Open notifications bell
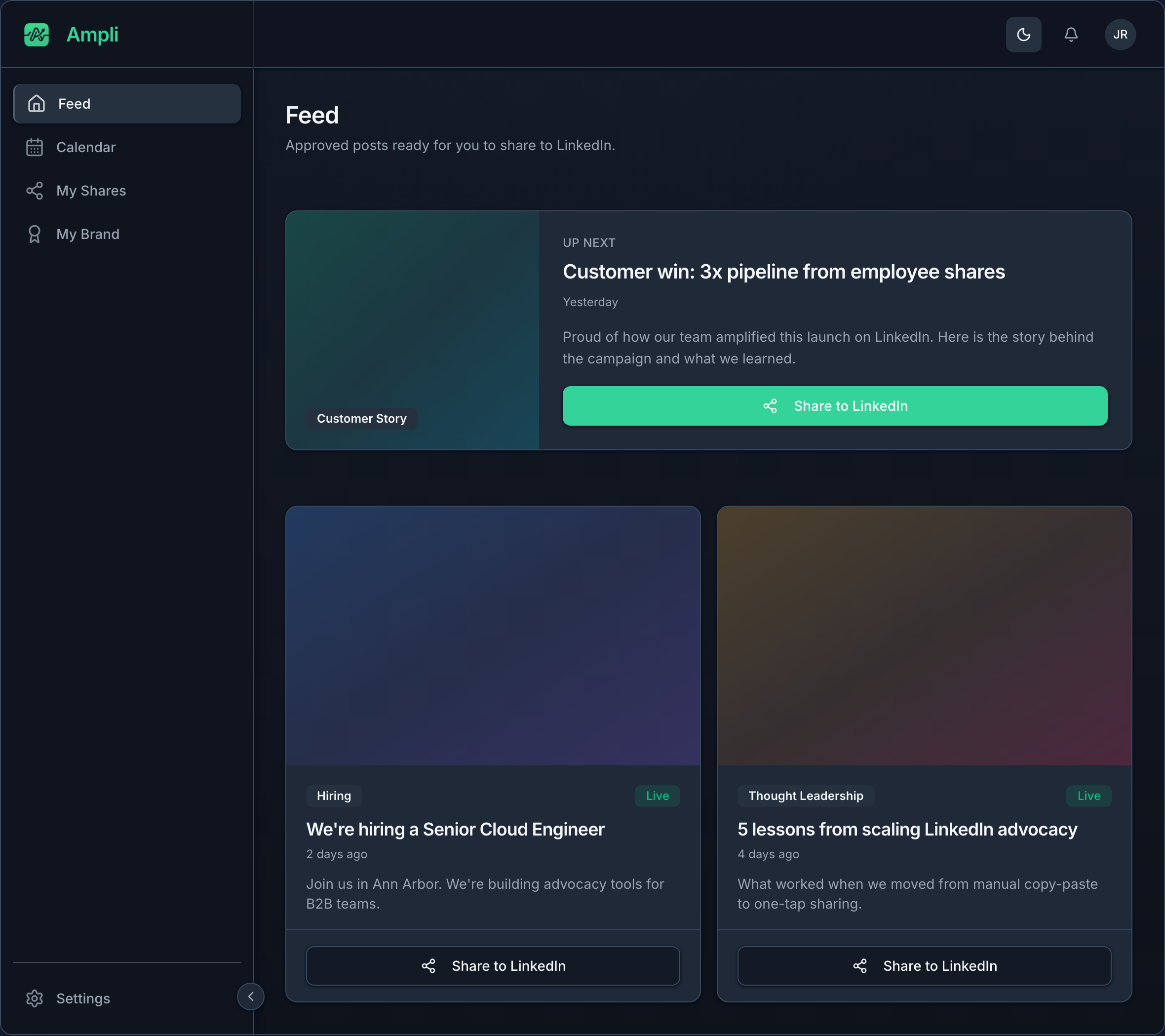The height and width of the screenshot is (1036, 1165). point(1071,34)
